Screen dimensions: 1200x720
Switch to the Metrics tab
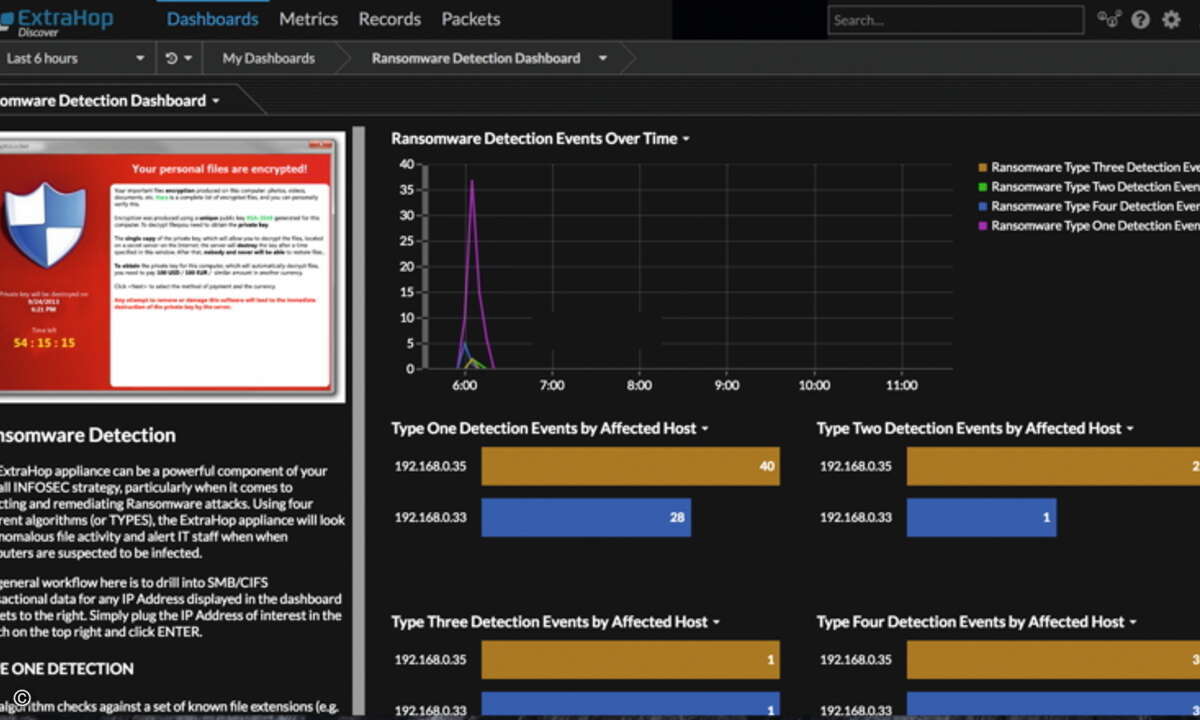[x=308, y=19]
